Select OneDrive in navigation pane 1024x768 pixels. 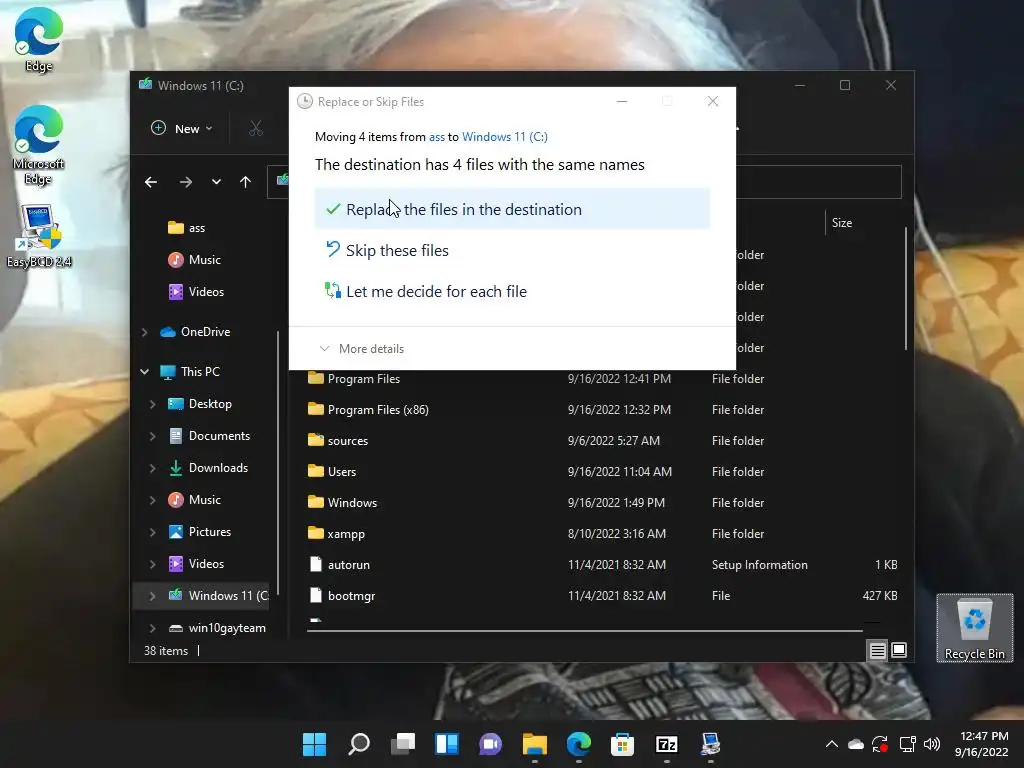[x=195, y=332]
